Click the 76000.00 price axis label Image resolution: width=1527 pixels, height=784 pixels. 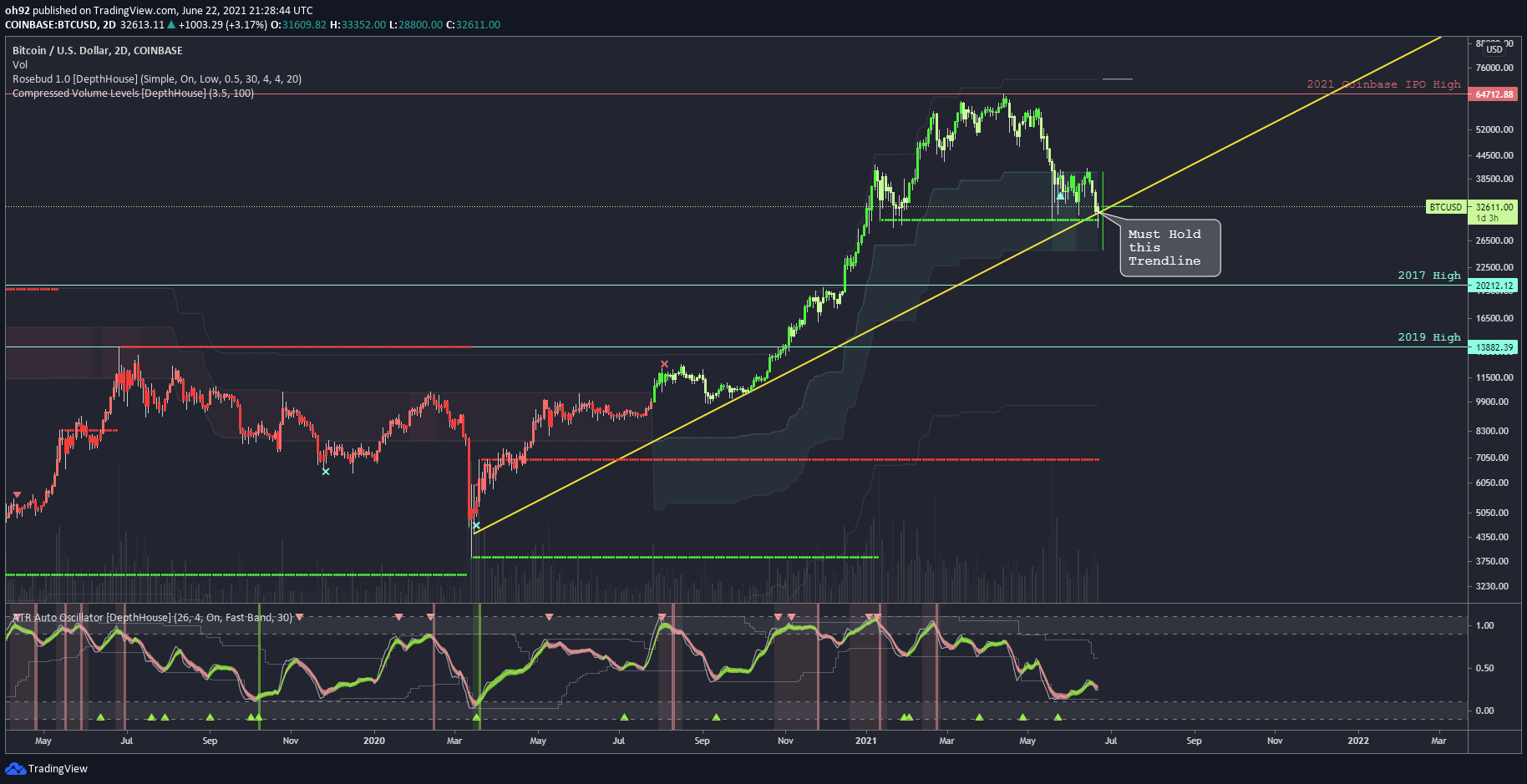tap(1494, 68)
